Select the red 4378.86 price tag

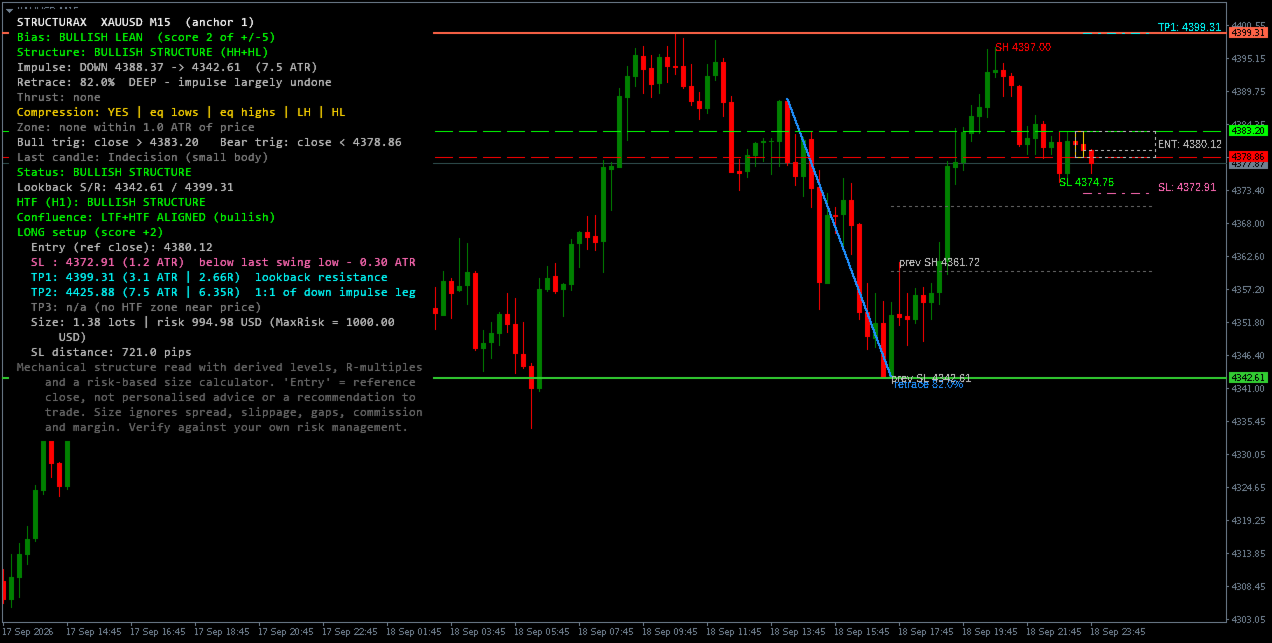coord(1248,157)
